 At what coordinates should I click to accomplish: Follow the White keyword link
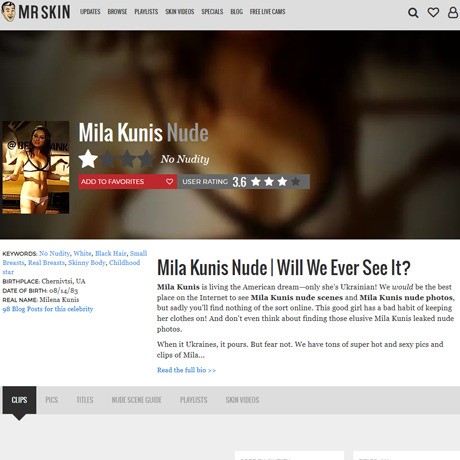(x=82, y=253)
